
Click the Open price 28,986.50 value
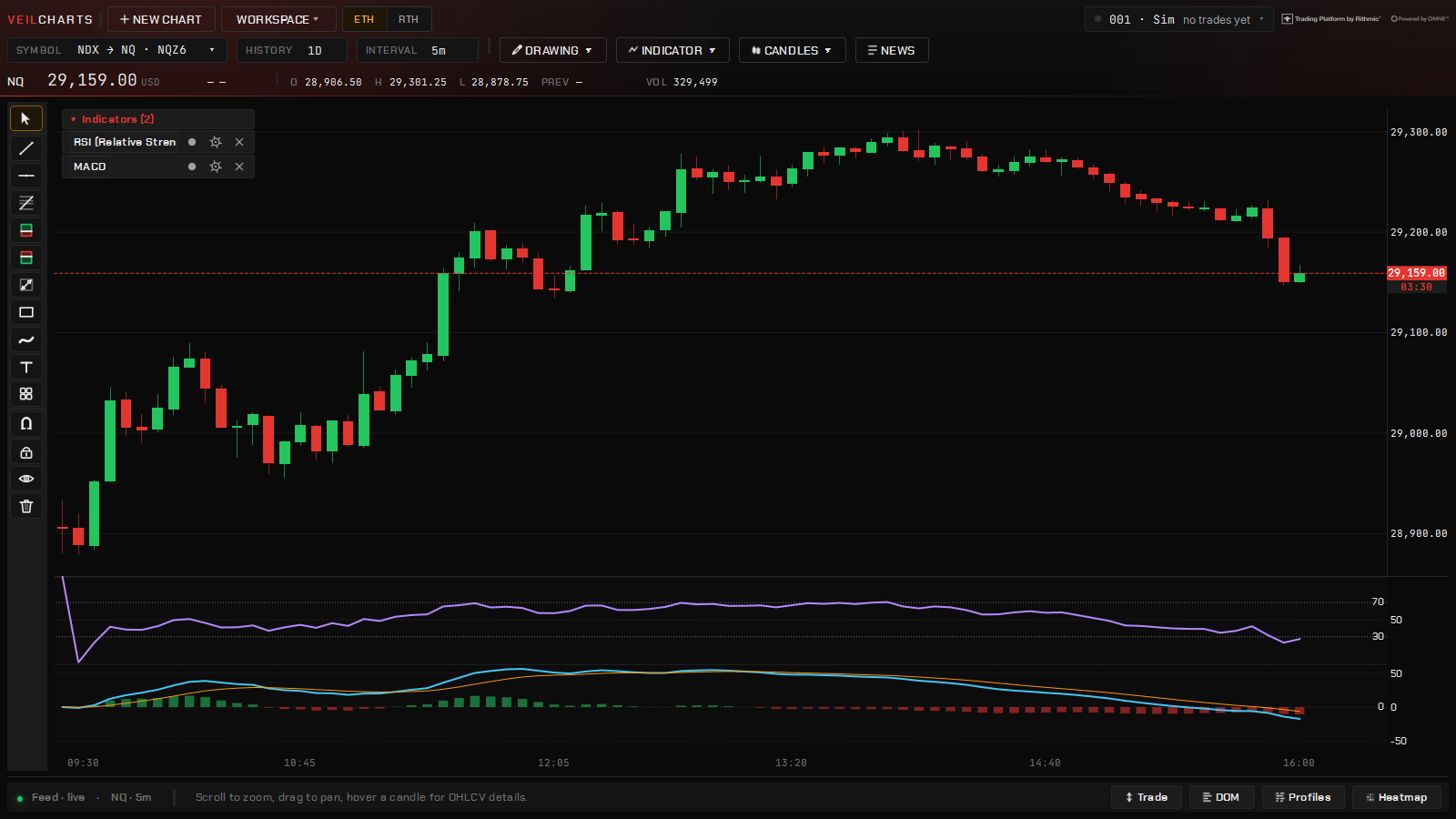[x=333, y=82]
